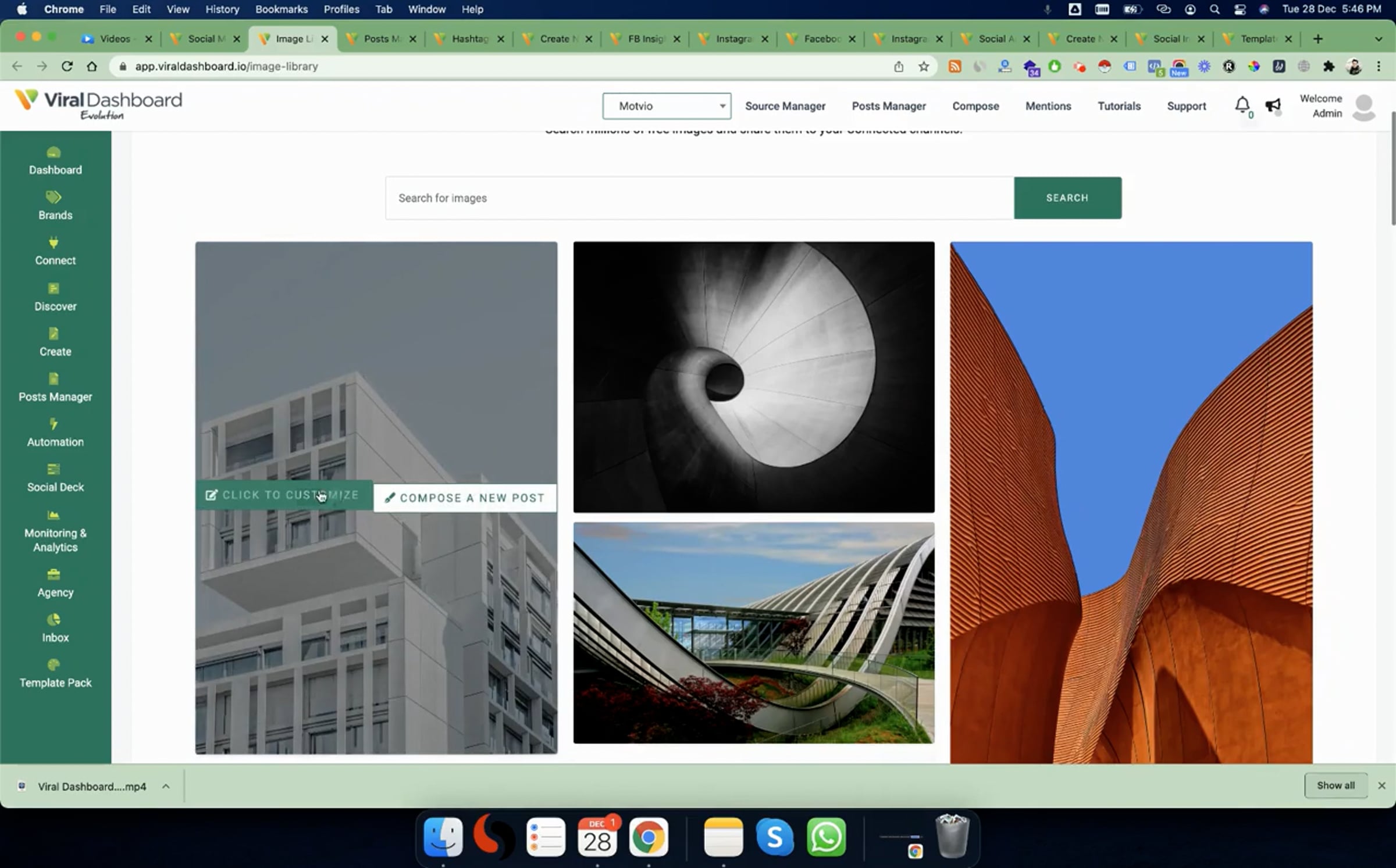Click Compose A New Post button
Screen dimensions: 1396x868
[x=465, y=498]
